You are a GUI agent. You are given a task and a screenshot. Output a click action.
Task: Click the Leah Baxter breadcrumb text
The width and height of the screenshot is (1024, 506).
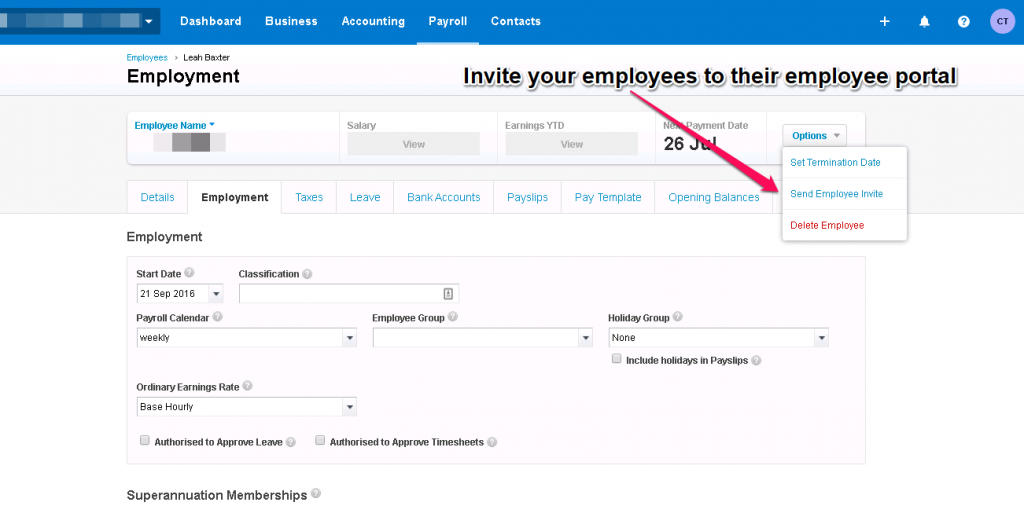coord(206,57)
